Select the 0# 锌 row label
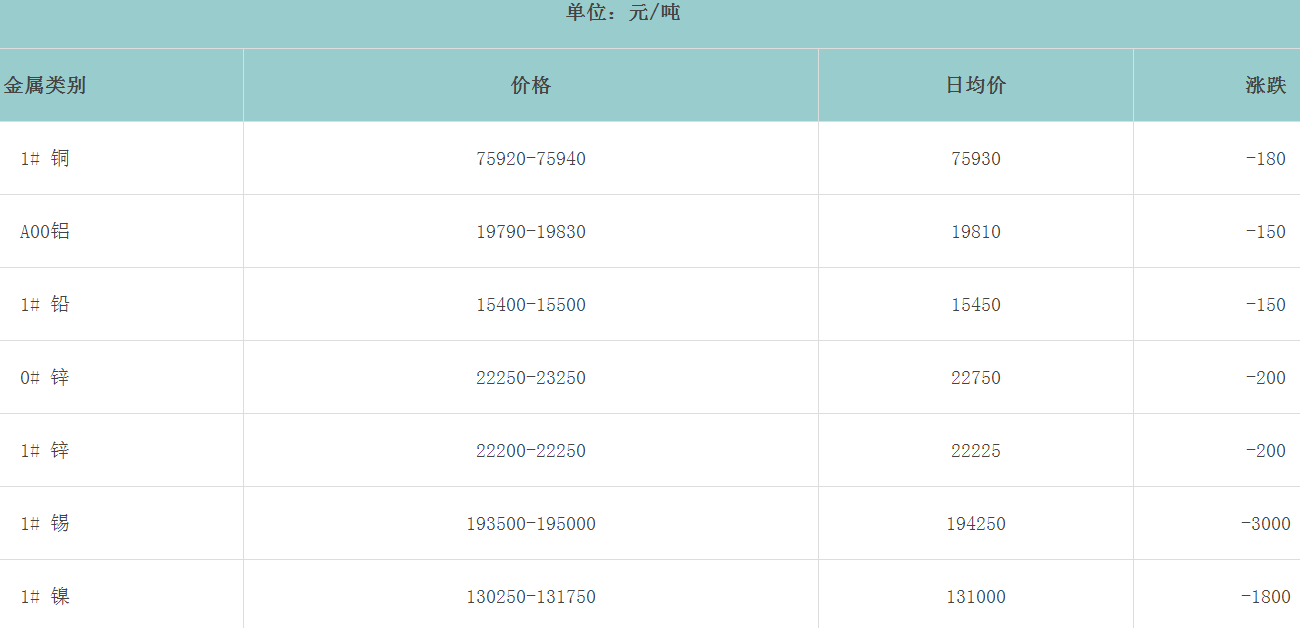The height and width of the screenshot is (628, 1300). [x=45, y=377]
